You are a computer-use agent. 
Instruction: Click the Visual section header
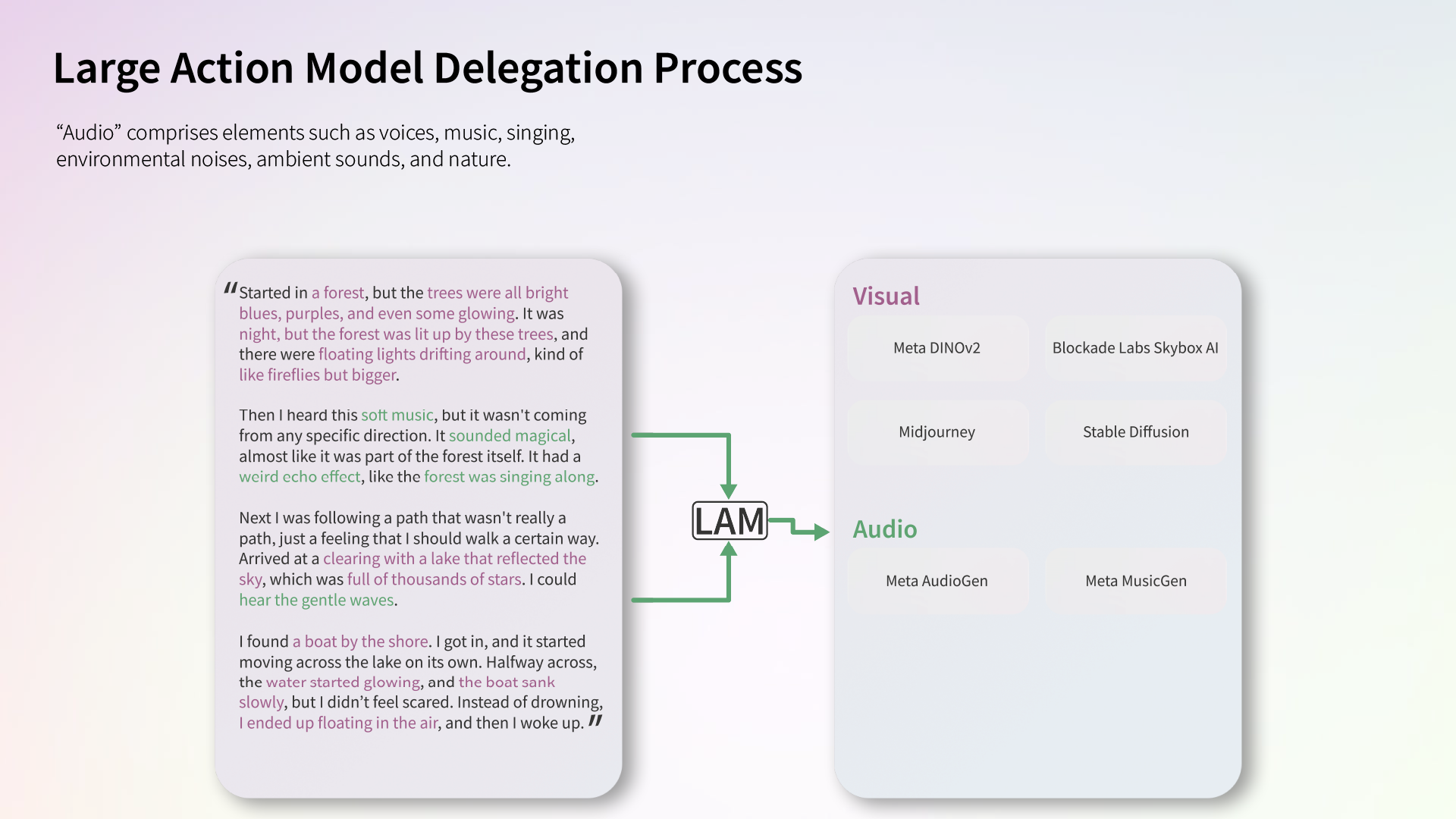click(885, 295)
